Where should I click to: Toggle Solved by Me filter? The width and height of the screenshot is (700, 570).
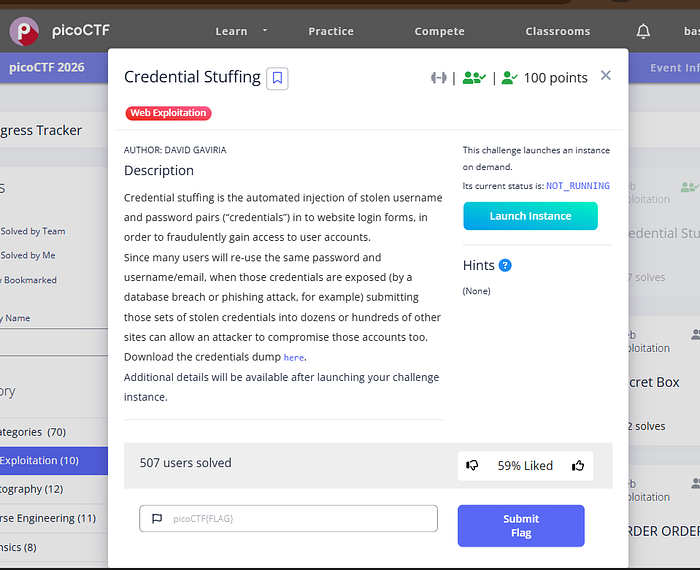(28, 255)
